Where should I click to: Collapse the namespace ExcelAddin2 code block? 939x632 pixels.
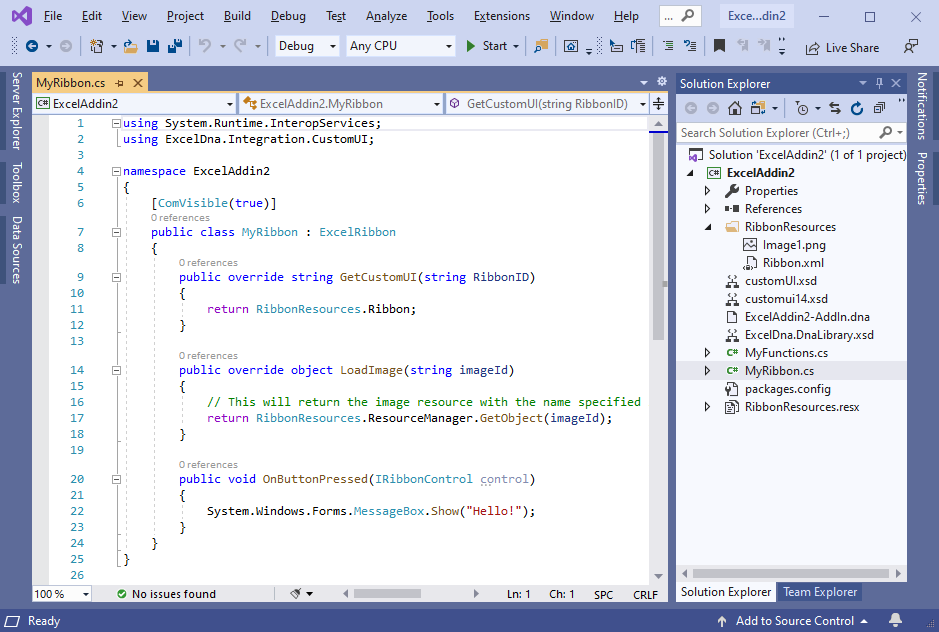tap(116, 171)
